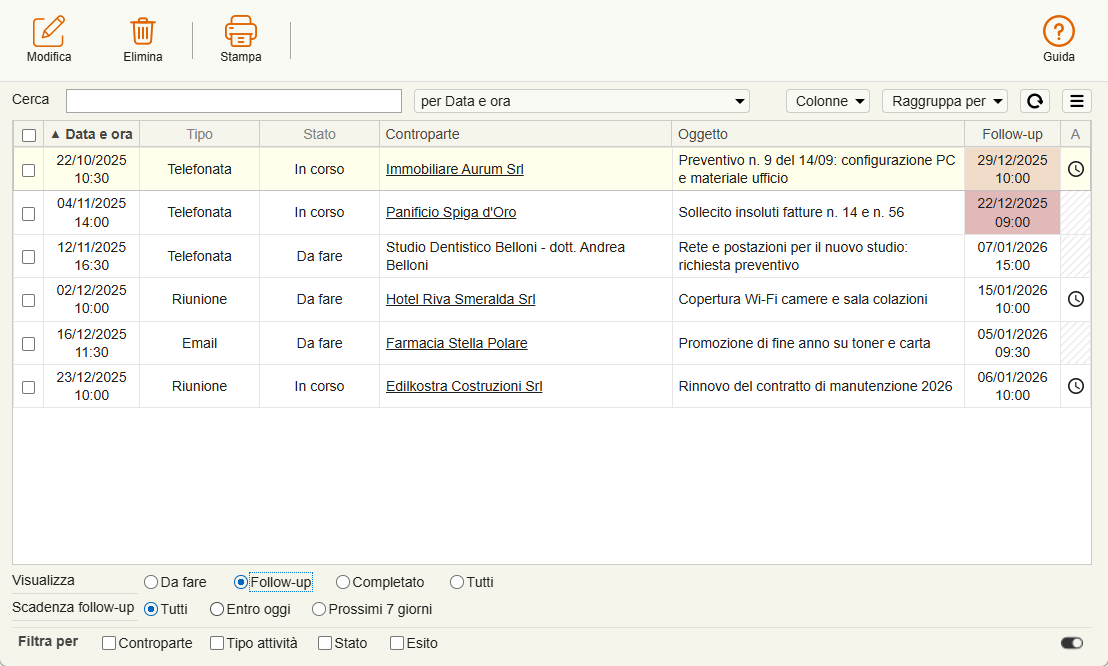The height and width of the screenshot is (666, 1108).
Task: Open the Edilkostra Costruzioni Srl link
Action: point(464,386)
